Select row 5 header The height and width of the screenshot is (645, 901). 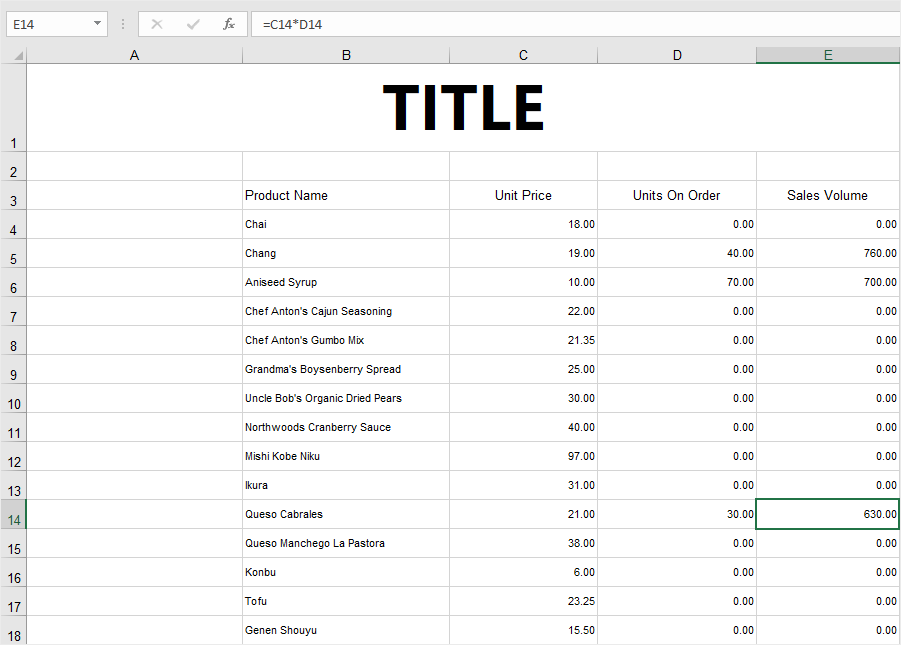[x=13, y=254]
